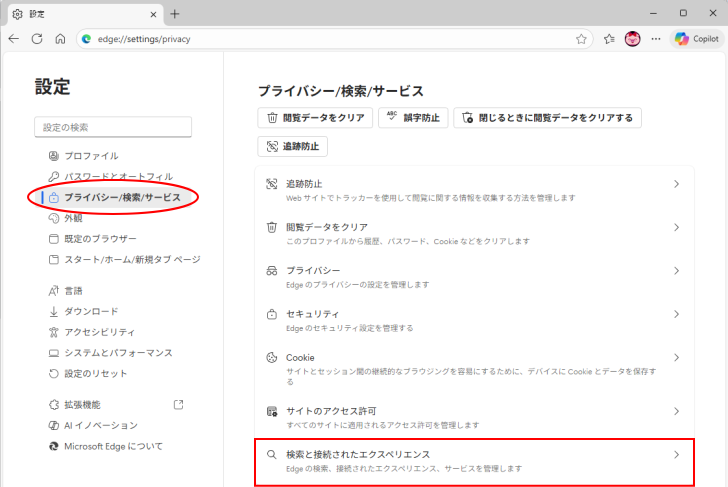Click the favorite star in address bar

(x=581, y=39)
